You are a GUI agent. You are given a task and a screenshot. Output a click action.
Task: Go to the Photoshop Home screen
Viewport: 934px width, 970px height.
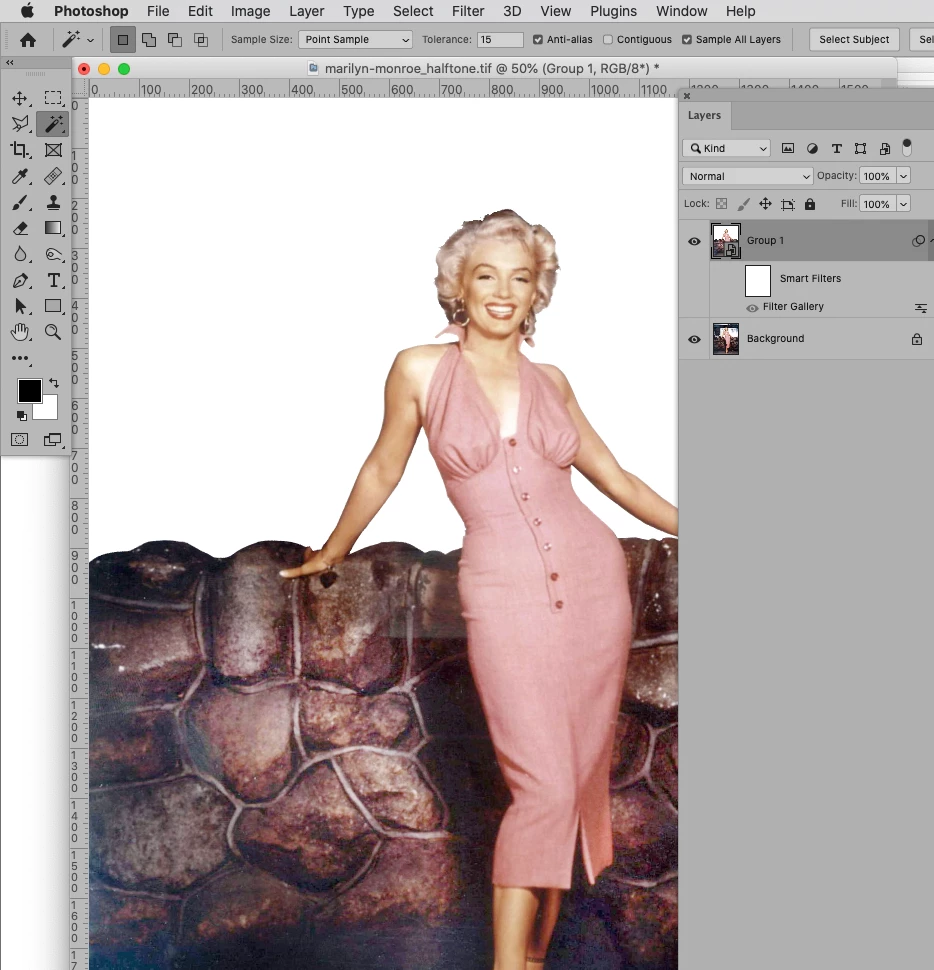click(x=28, y=40)
